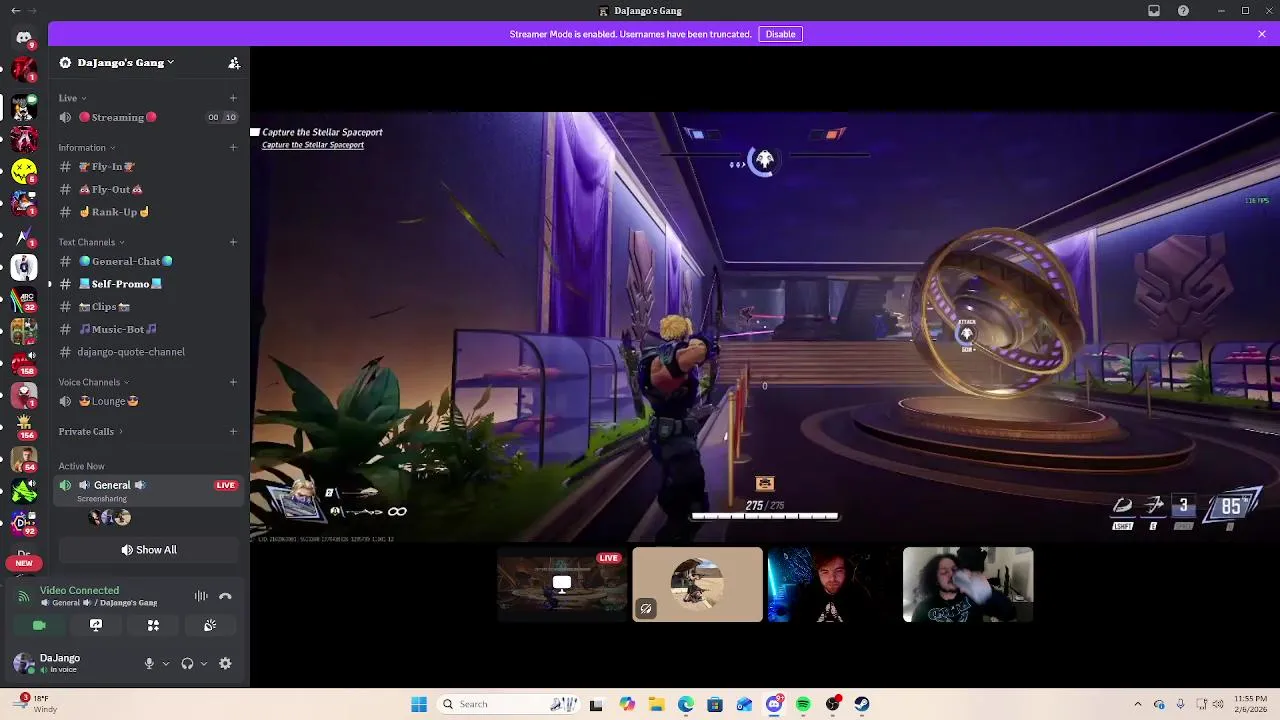
Task: Open User Settings gear icon
Action: click(225, 663)
